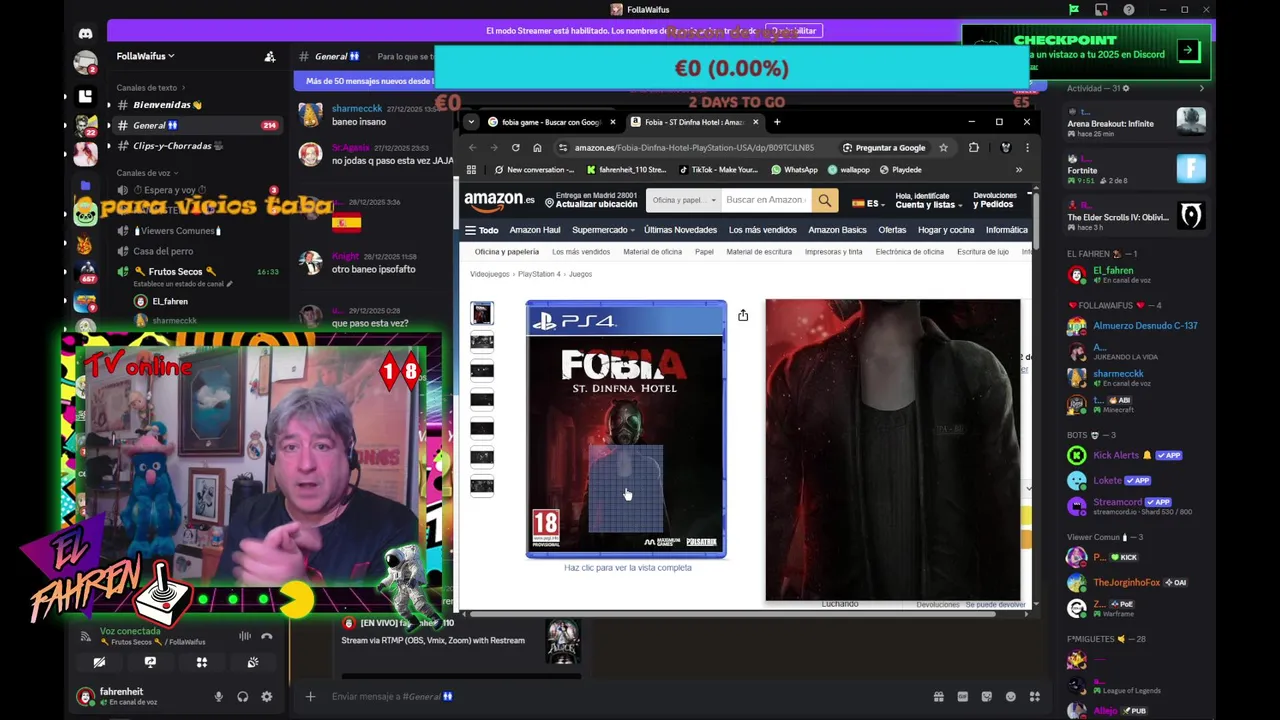The height and width of the screenshot is (720, 1280).
Task: Click Chrome tab search dropdown arrow
Action: [x=471, y=122]
